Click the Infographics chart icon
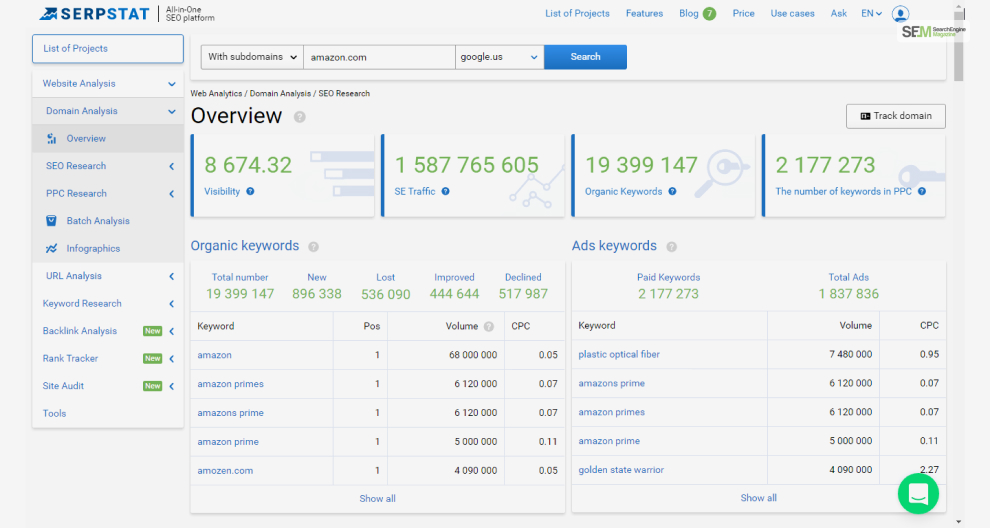 click(52, 248)
